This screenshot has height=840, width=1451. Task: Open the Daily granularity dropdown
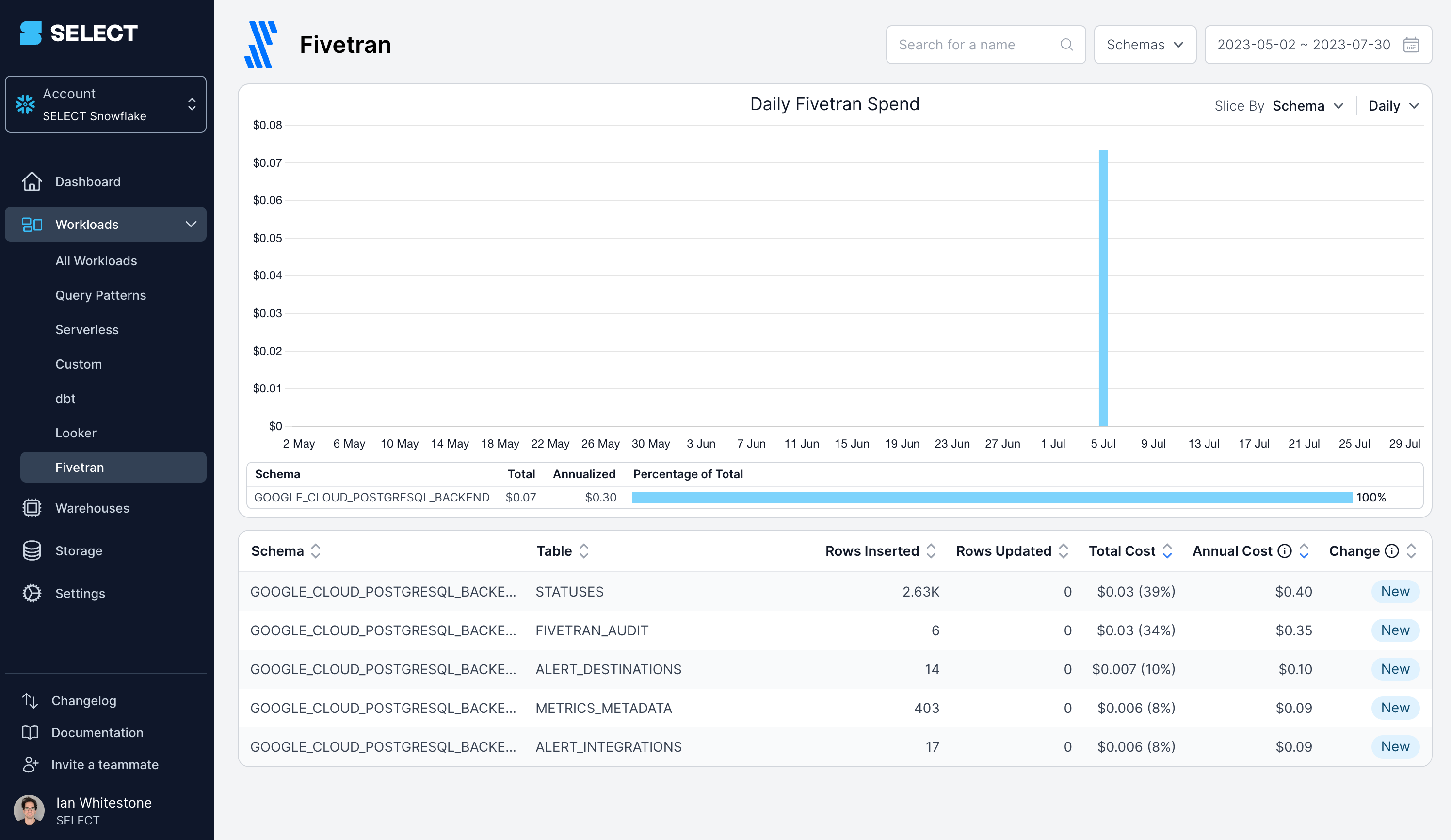click(1393, 106)
